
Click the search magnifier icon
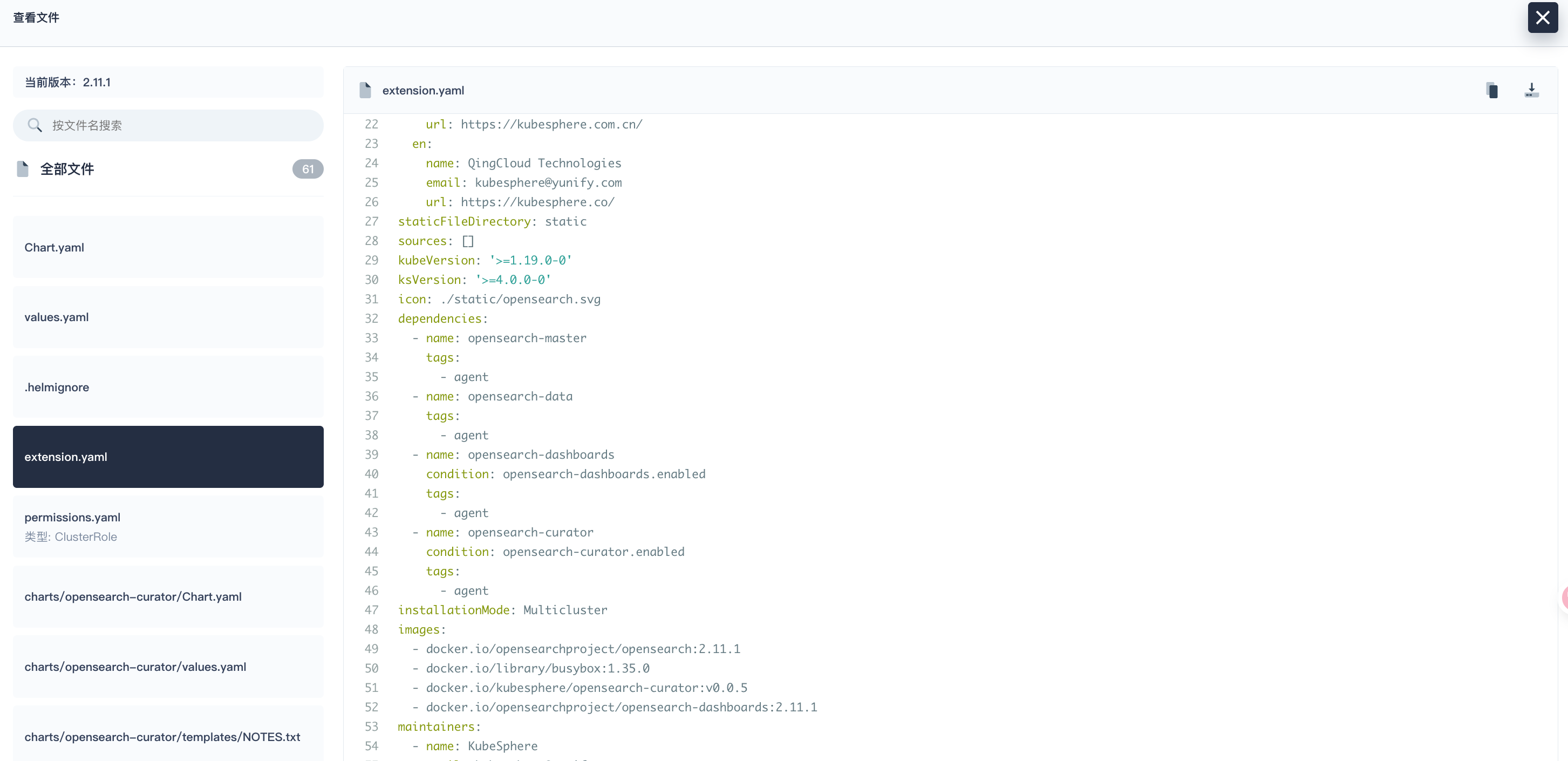point(35,125)
